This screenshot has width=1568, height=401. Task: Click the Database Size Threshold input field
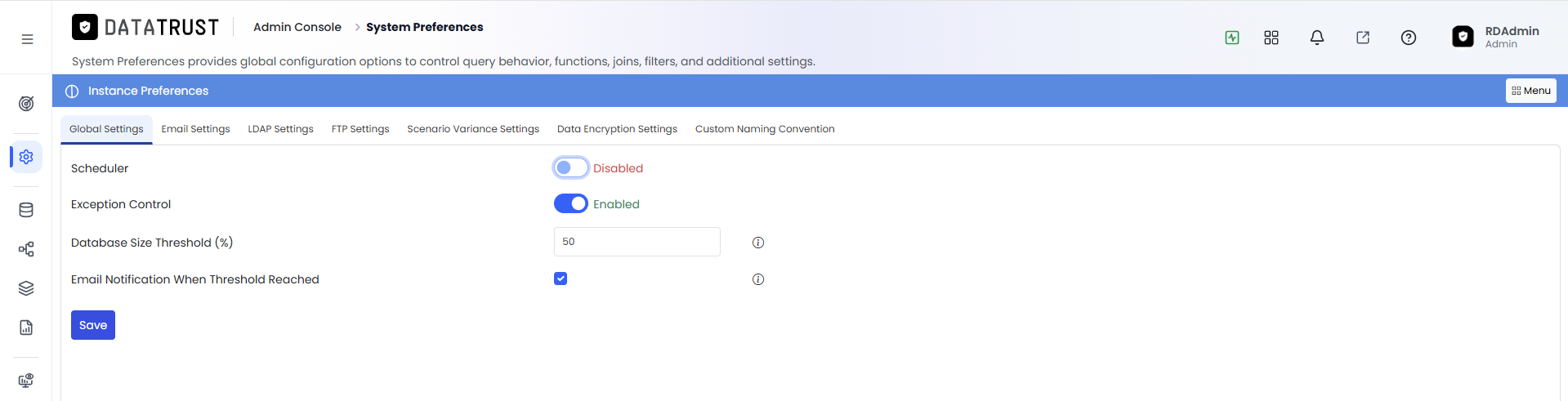[x=637, y=242]
